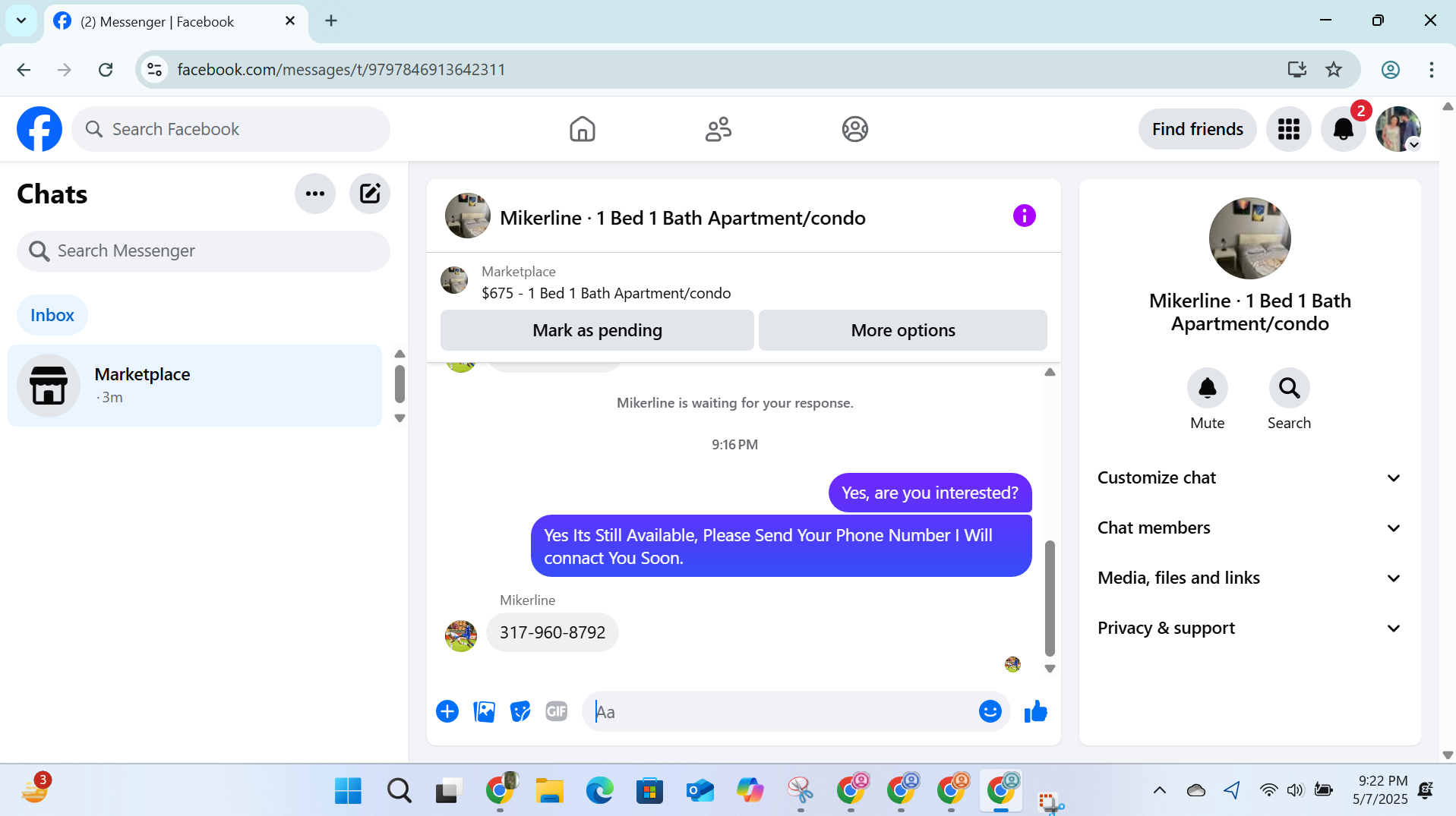Open Chrome three-dot menu
The image size is (1456, 816).
tap(1431, 70)
